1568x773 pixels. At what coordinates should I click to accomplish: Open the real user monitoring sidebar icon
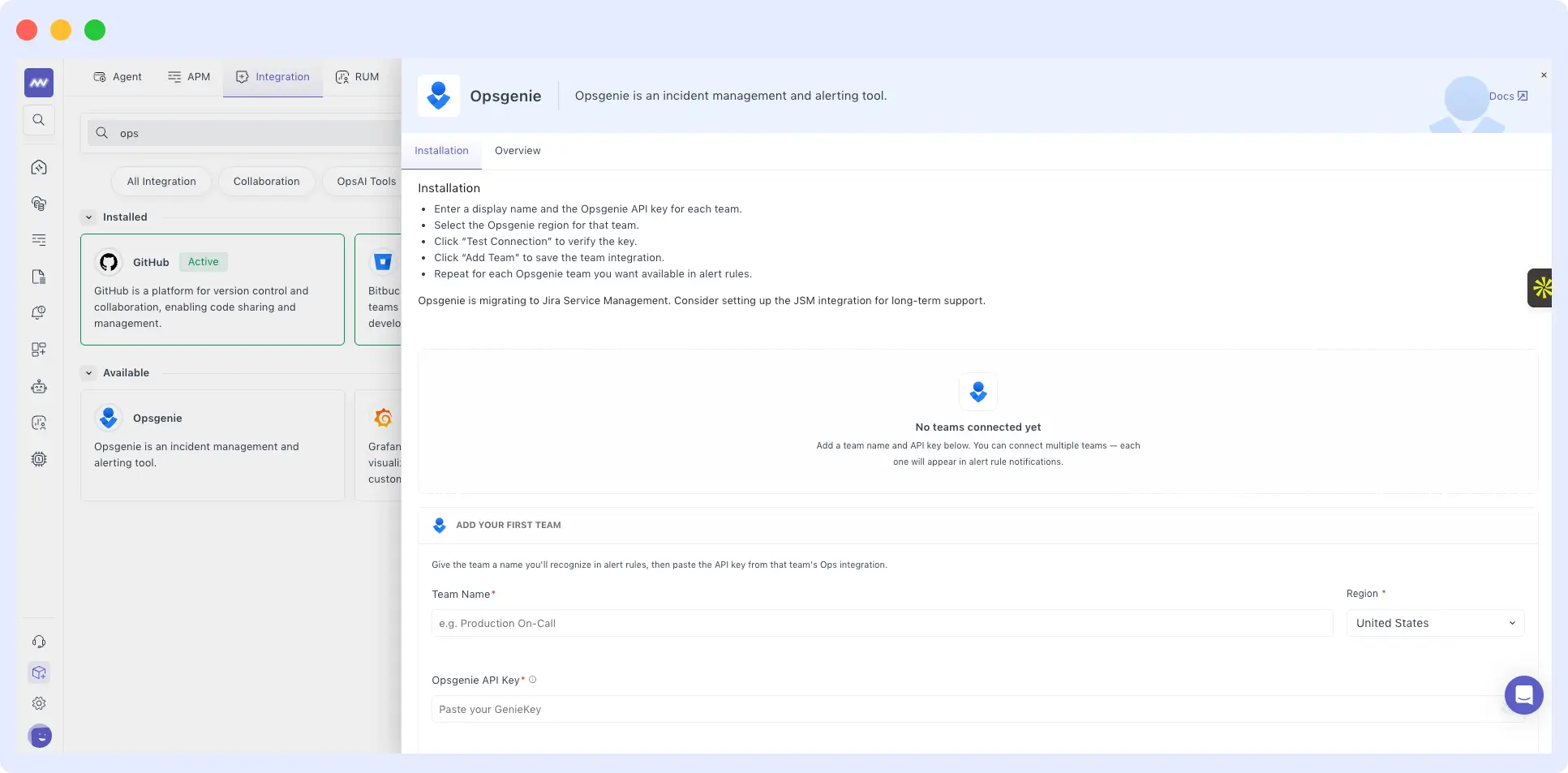click(x=39, y=423)
